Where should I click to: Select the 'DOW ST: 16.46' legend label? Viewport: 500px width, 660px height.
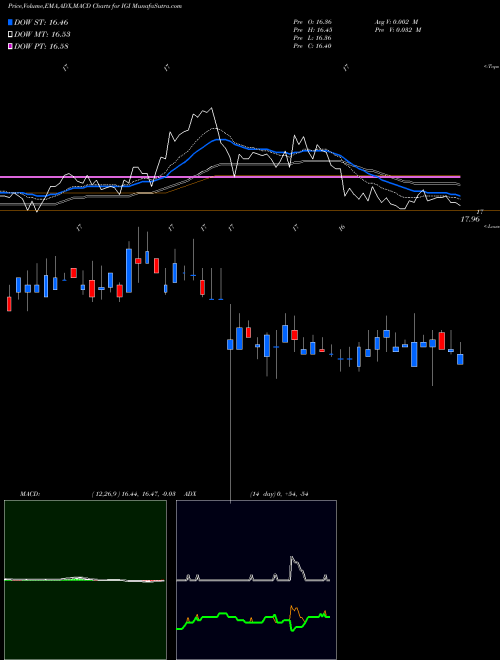pos(41,22)
